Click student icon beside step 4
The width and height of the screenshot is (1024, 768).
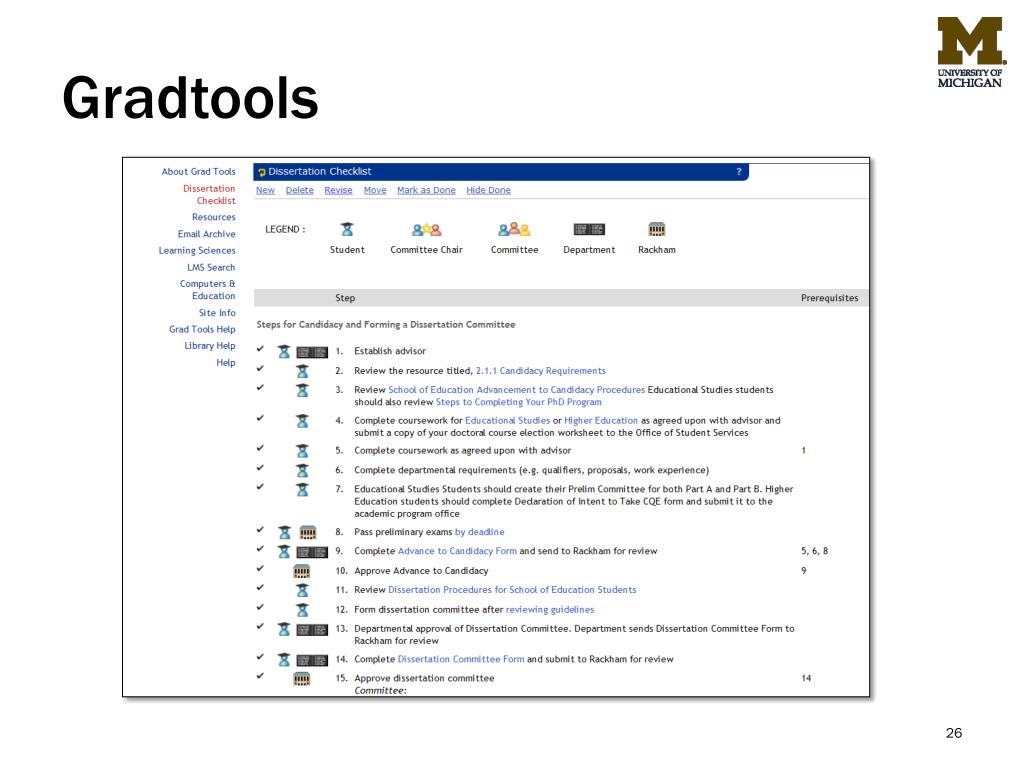302,421
